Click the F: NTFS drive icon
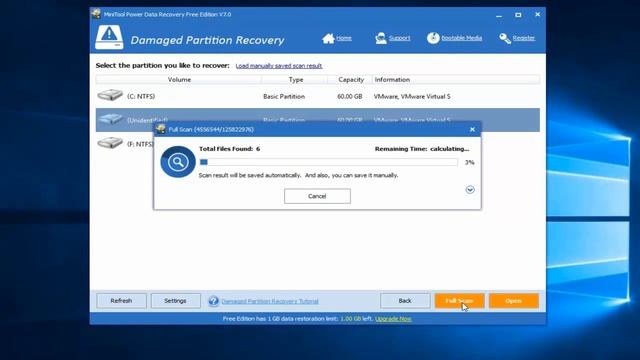Screen dimensions: 640x360 point(110,142)
